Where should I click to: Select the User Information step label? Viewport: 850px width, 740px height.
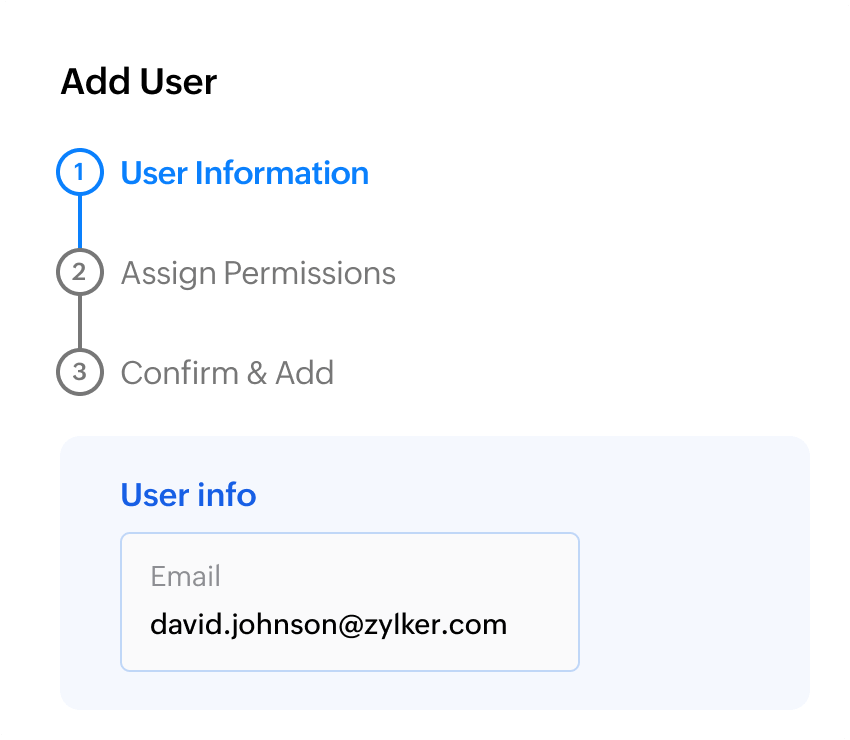coord(244,173)
